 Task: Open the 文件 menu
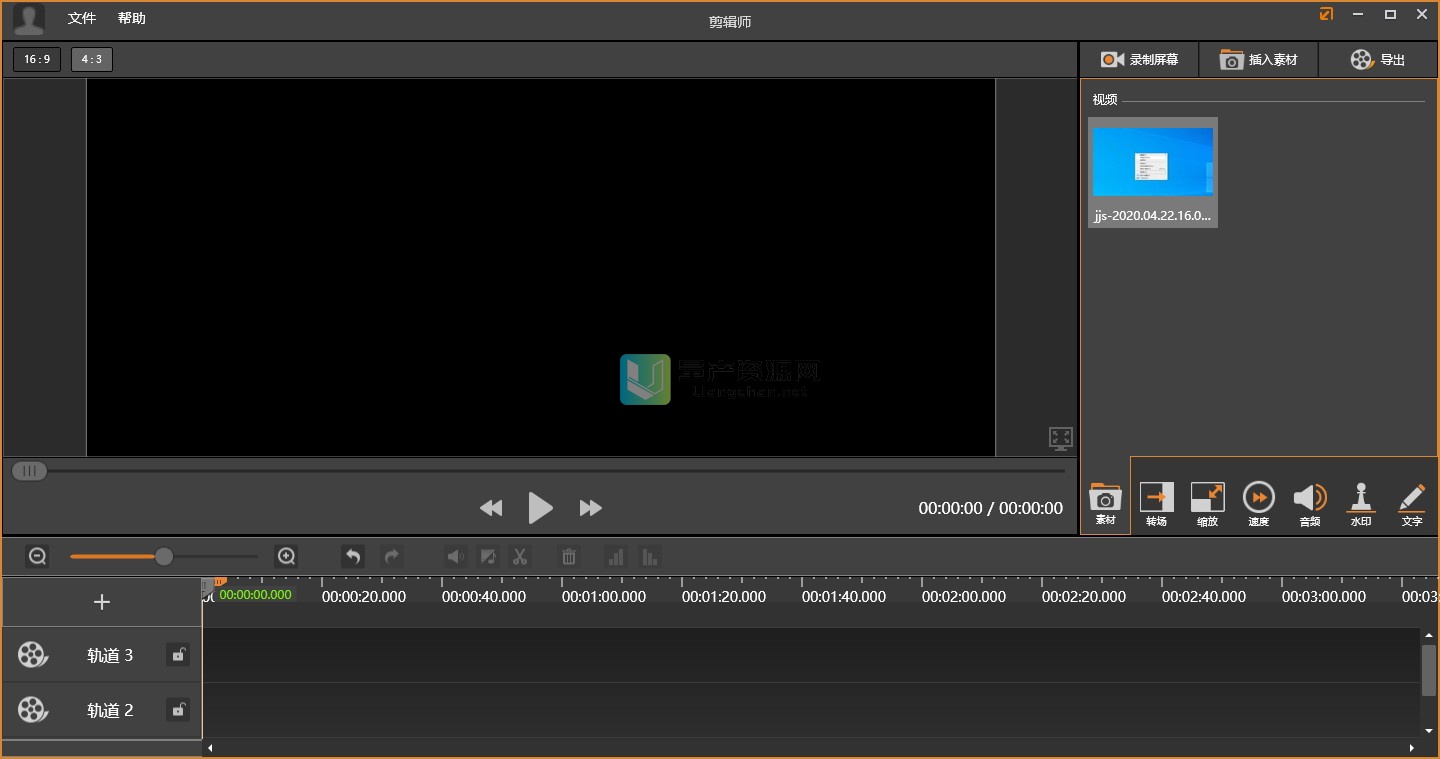tap(82, 19)
